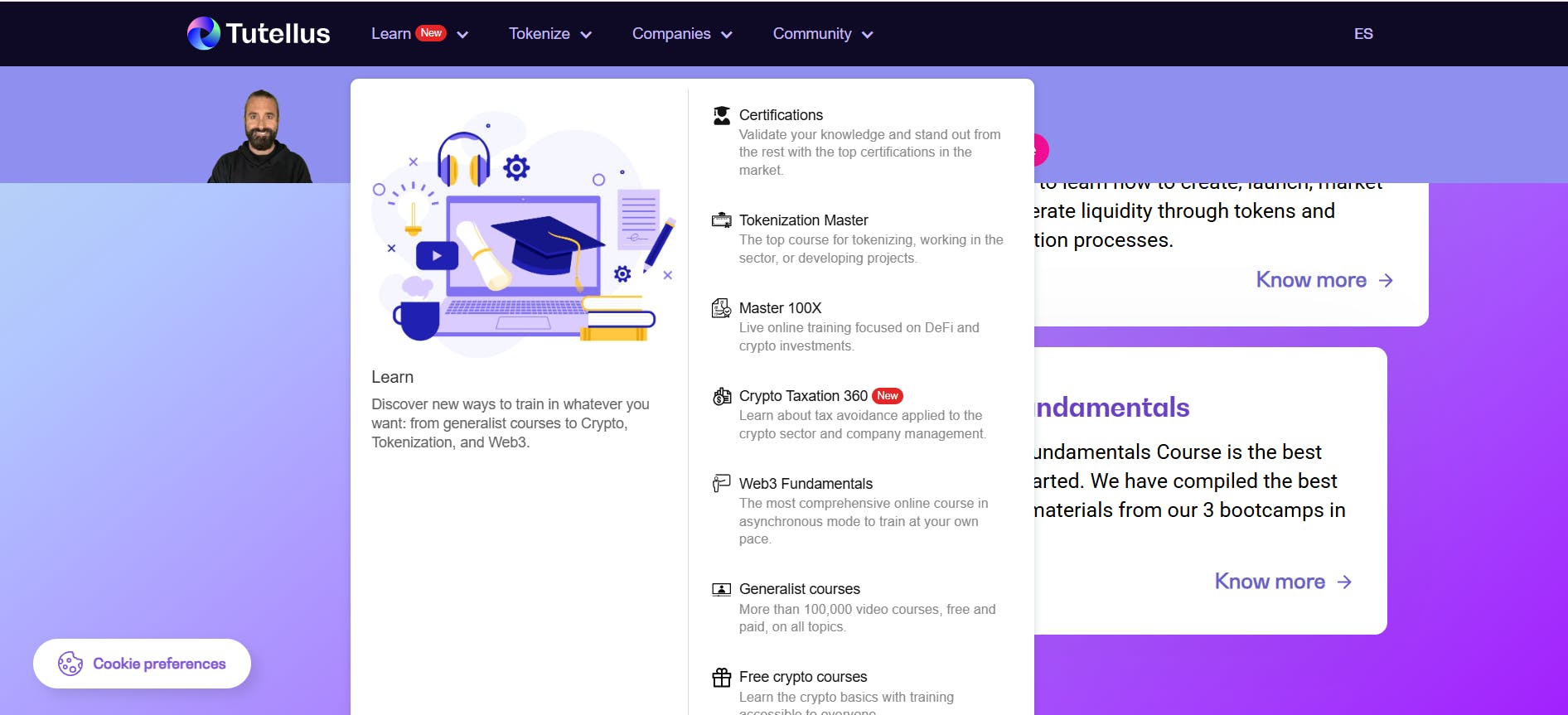
Task: Open Cookie preferences button
Action: [x=142, y=664]
